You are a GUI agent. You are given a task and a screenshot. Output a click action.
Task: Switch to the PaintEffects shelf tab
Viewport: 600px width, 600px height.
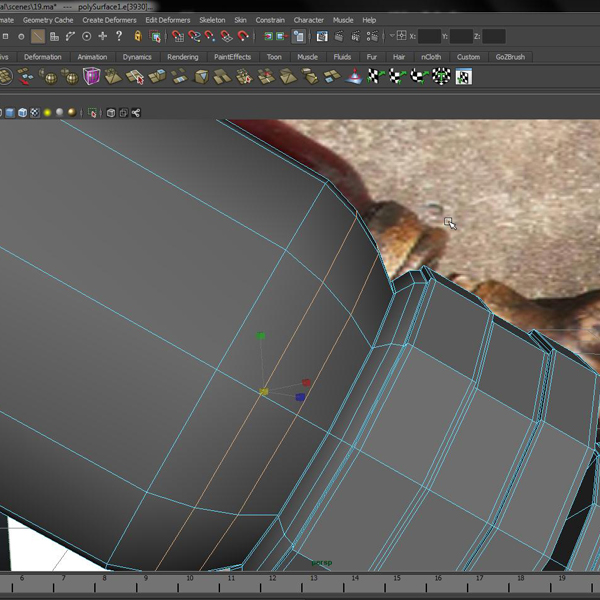[232, 57]
